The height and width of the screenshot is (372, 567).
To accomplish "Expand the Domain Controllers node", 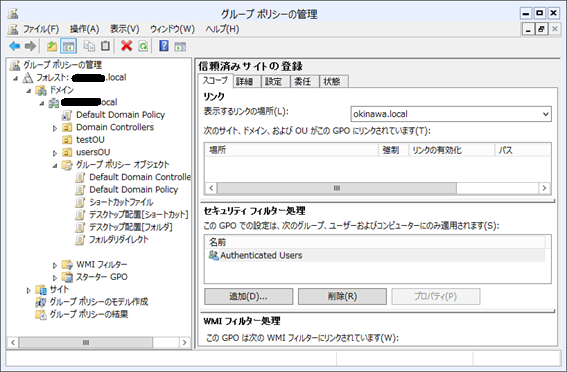I will point(55,128).
